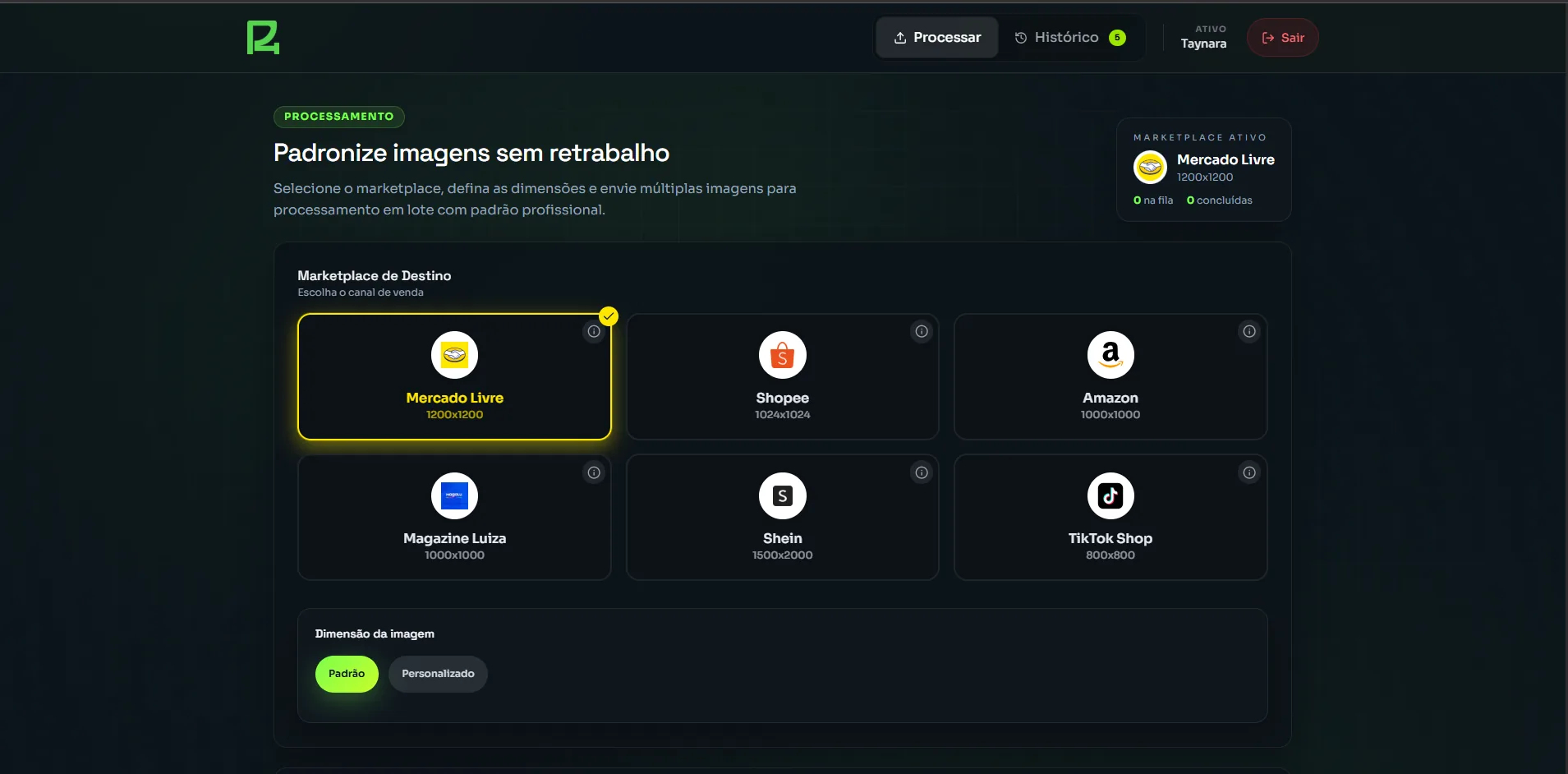This screenshot has width=1568, height=774.
Task: Click the Sair logout button
Action: pyautogui.click(x=1282, y=38)
